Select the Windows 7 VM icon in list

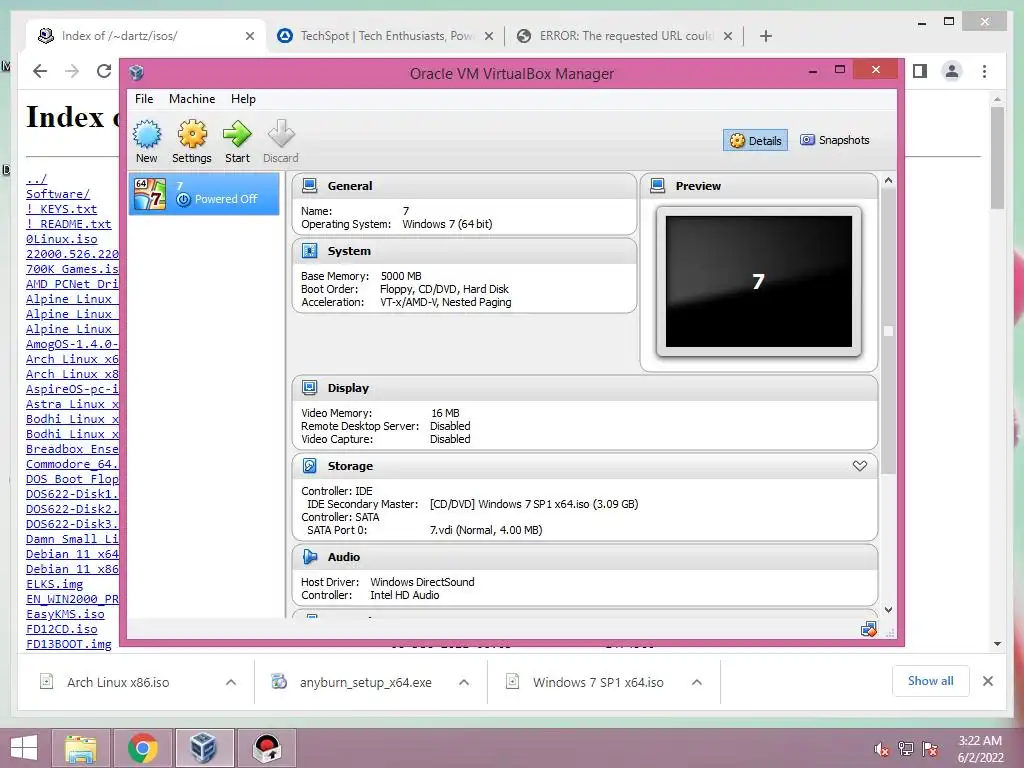coord(150,194)
